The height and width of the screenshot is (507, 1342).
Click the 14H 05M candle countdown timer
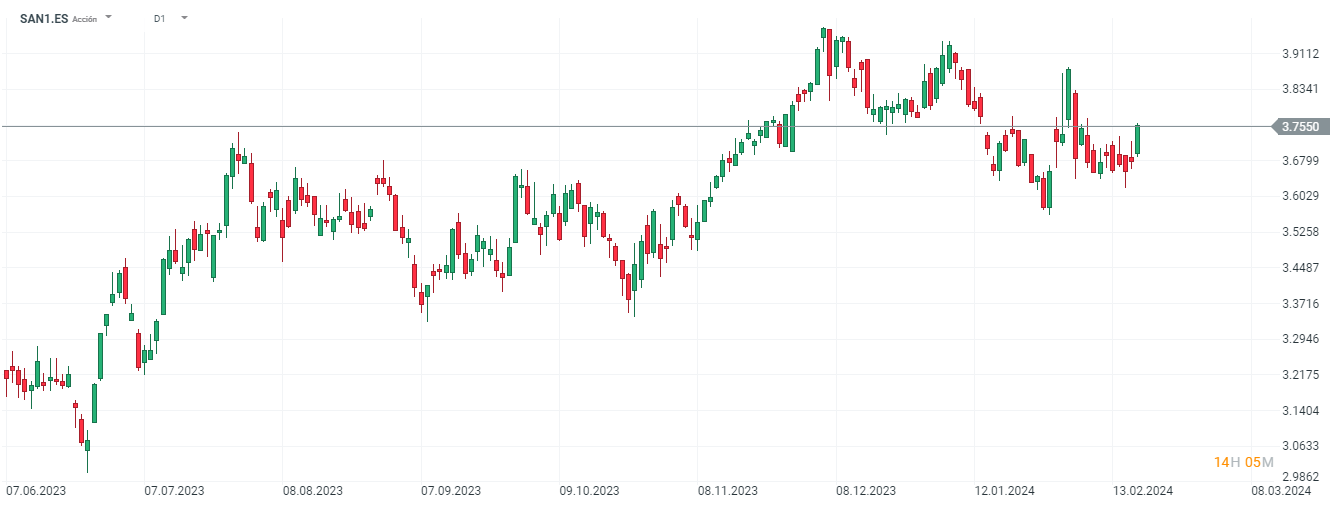[x=1243, y=461]
